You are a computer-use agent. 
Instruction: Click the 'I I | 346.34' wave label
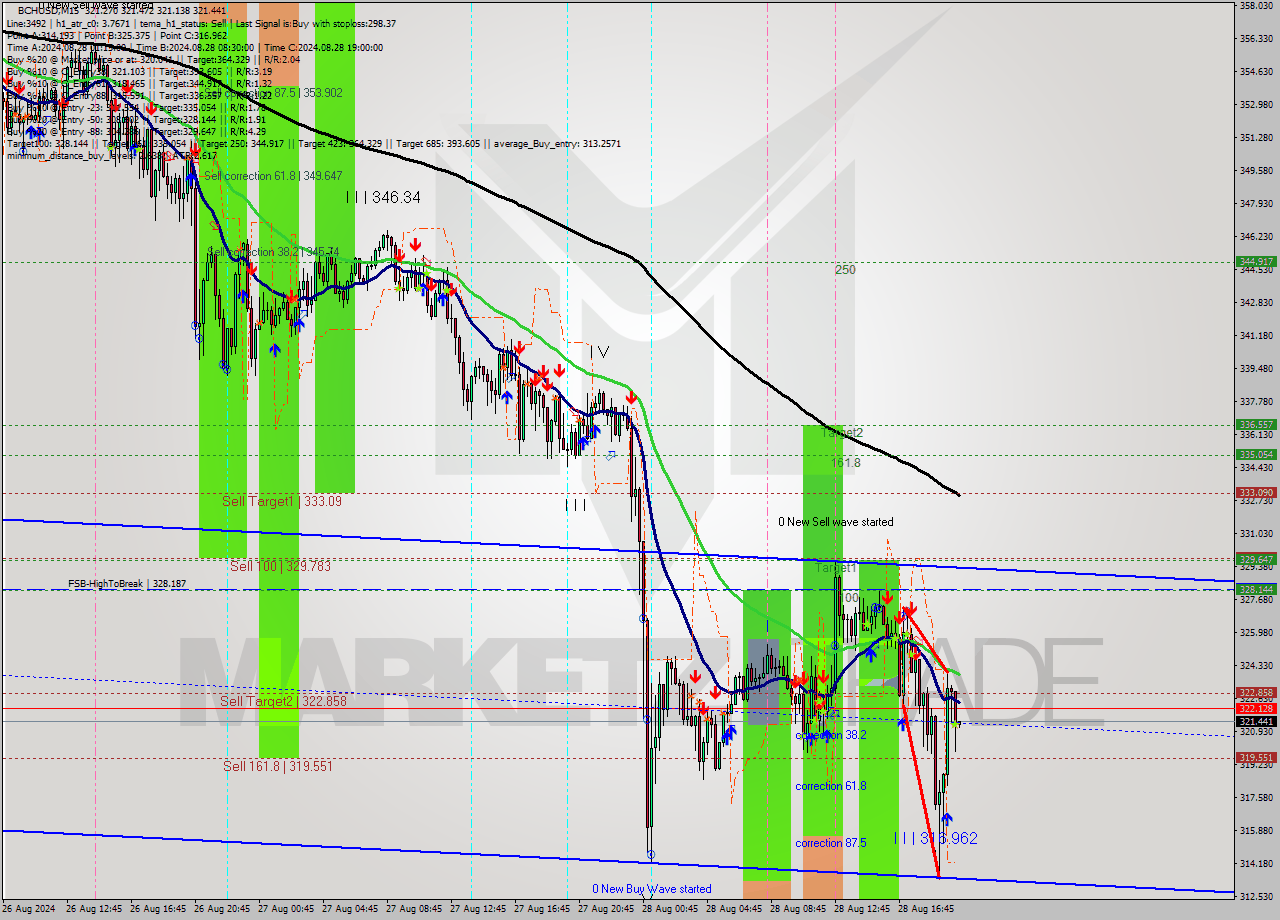tap(383, 198)
